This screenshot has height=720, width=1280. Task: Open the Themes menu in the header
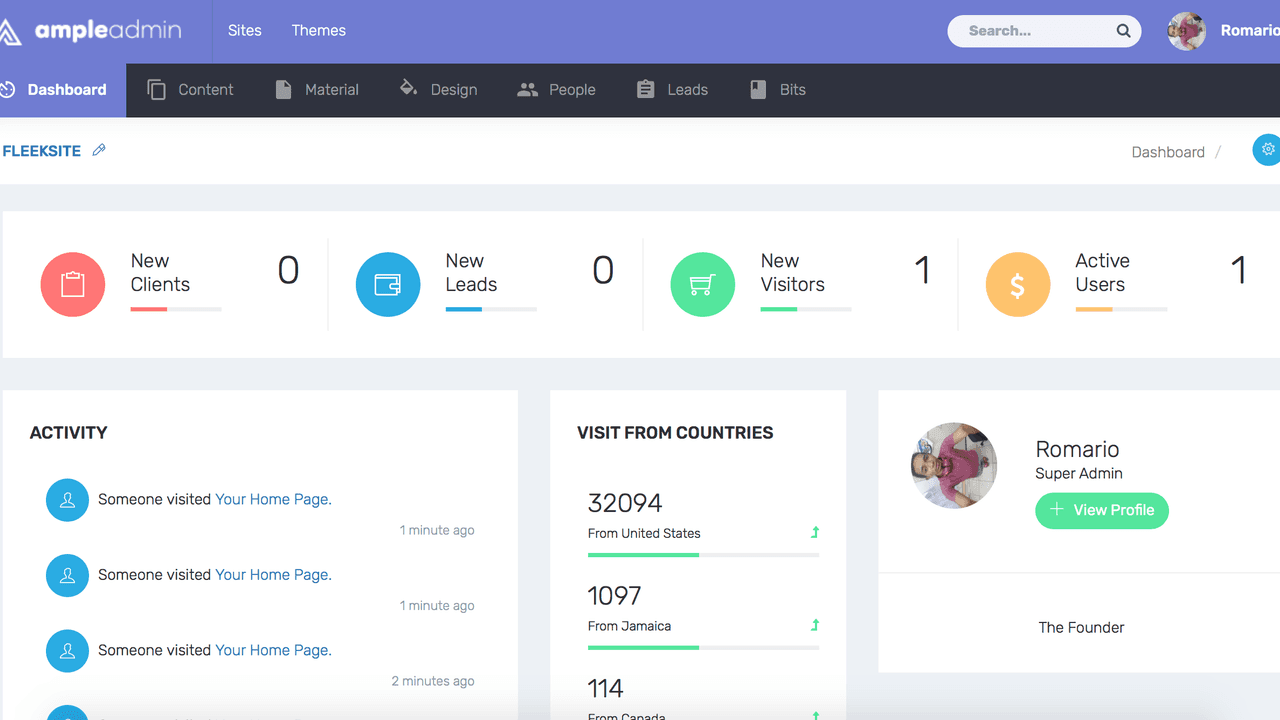[319, 31]
